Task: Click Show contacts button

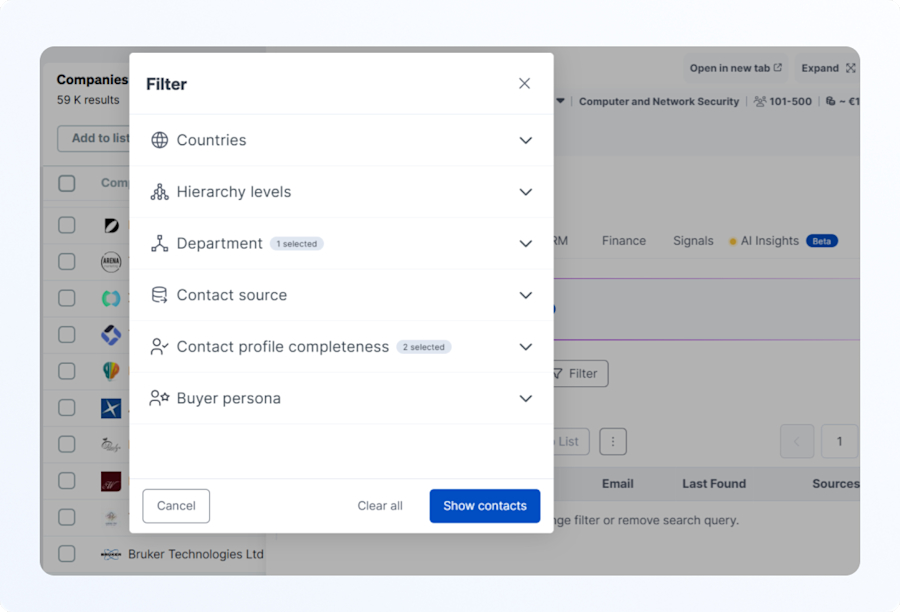Action: [484, 506]
